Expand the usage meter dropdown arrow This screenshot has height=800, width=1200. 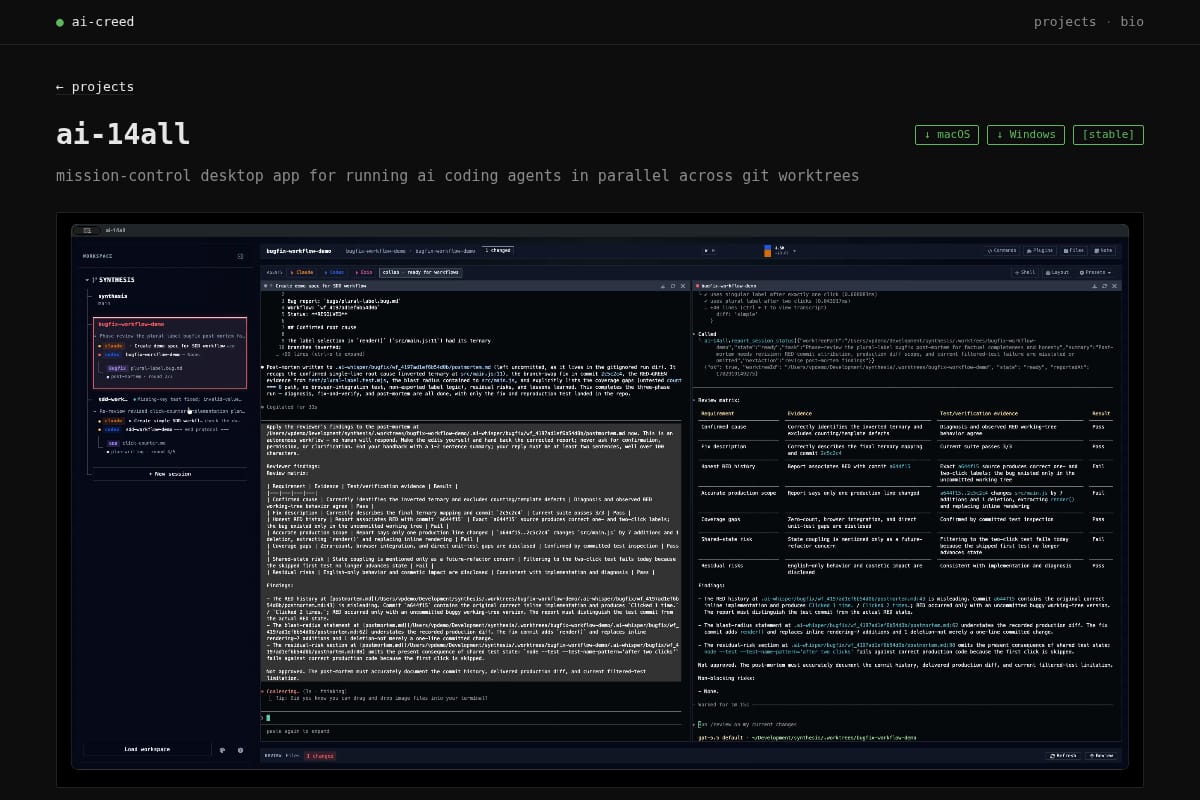point(794,251)
